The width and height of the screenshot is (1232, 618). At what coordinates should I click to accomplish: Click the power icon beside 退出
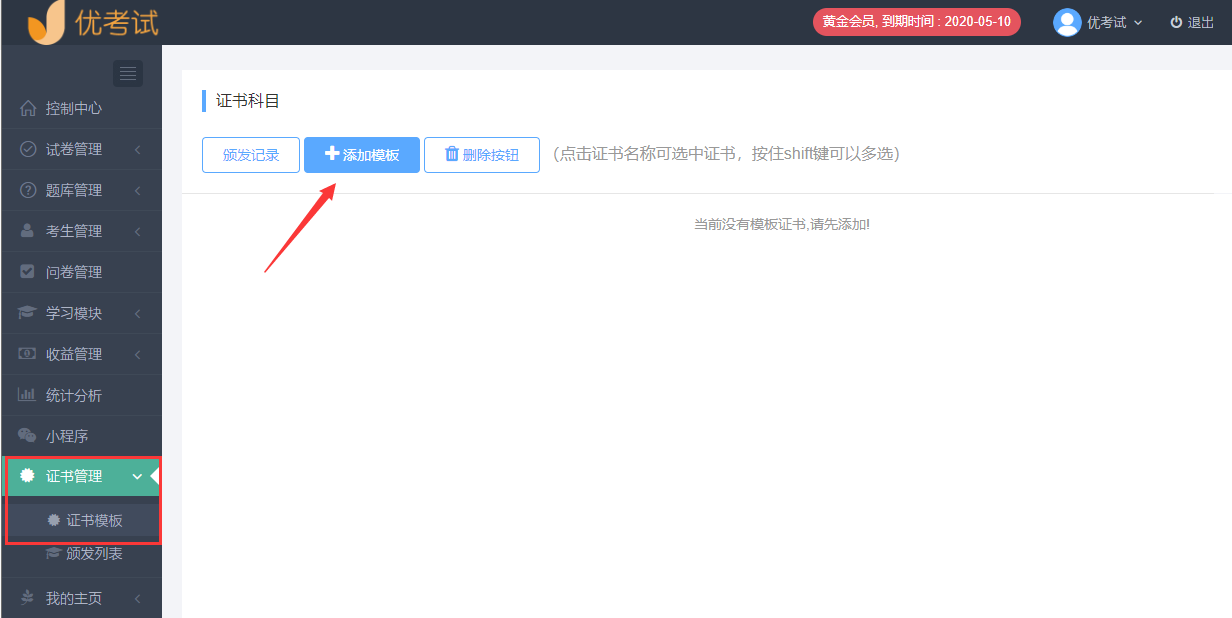(x=1176, y=22)
